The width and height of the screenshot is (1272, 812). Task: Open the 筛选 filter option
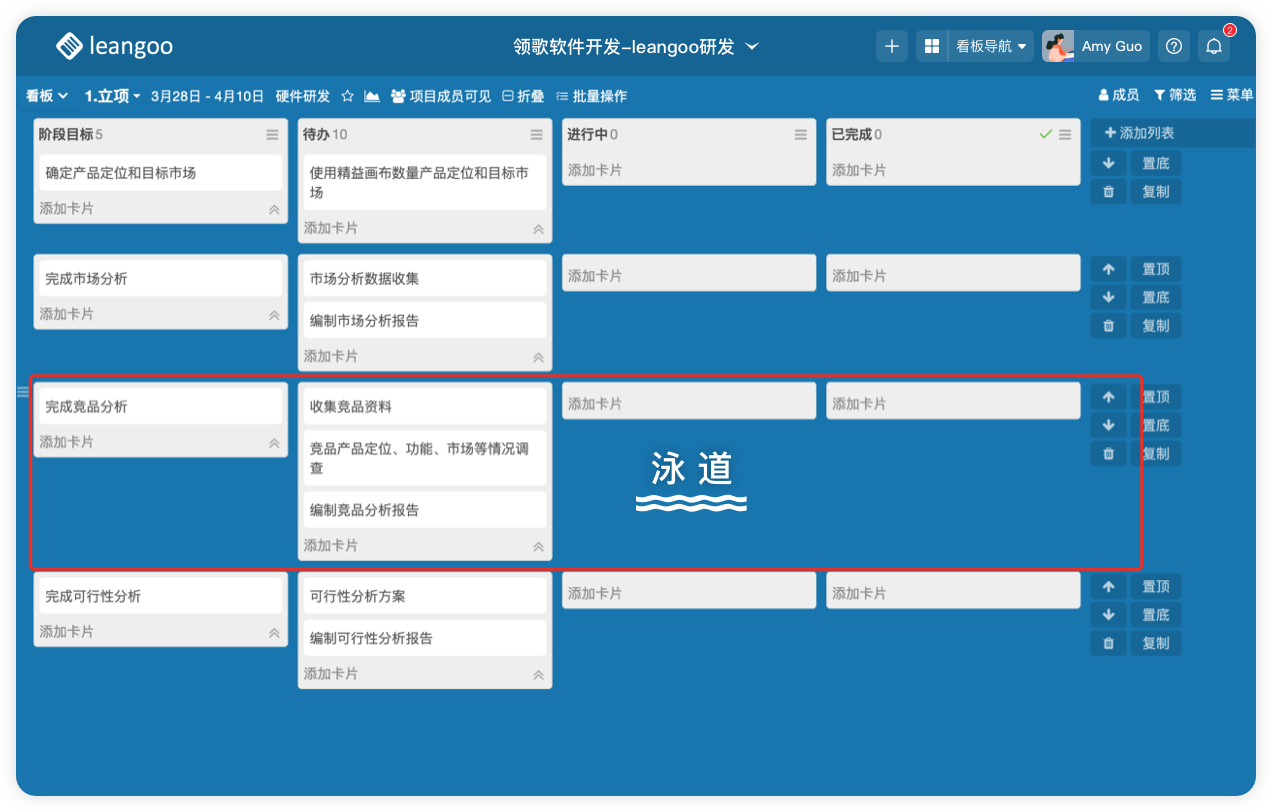pos(1174,95)
